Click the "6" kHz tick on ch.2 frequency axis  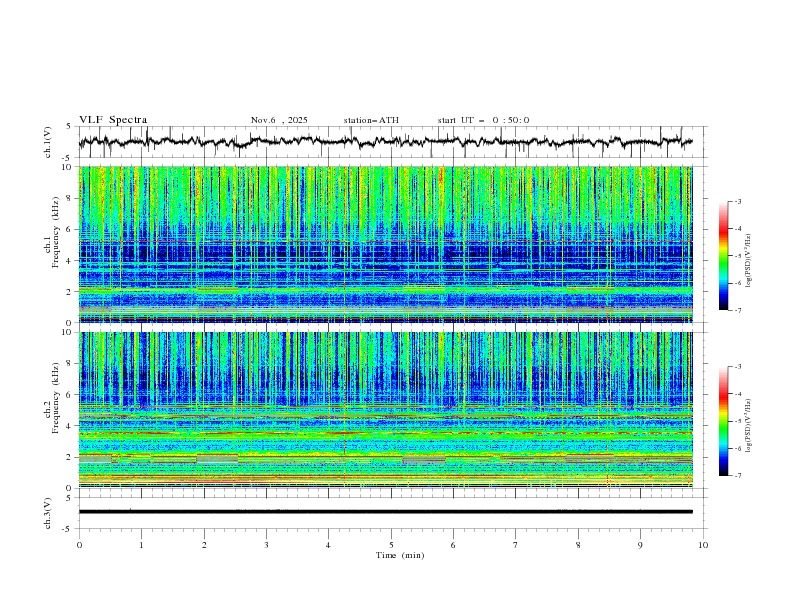coord(69,395)
